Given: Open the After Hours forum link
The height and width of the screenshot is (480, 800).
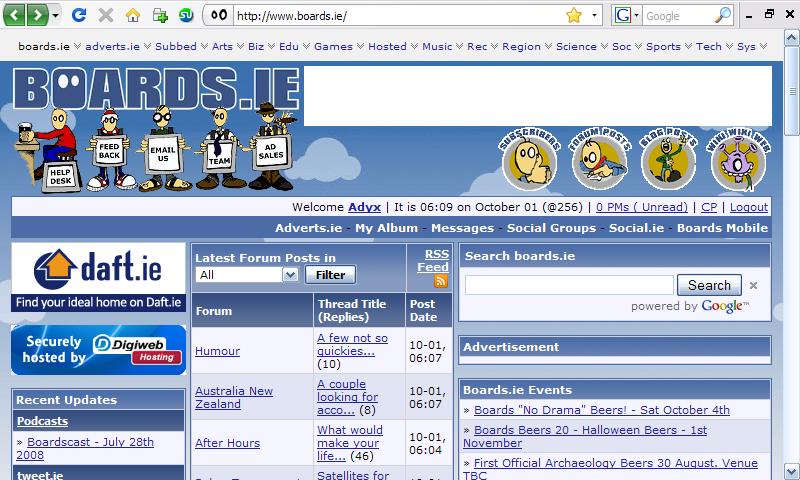Looking at the screenshot, I should (227, 443).
